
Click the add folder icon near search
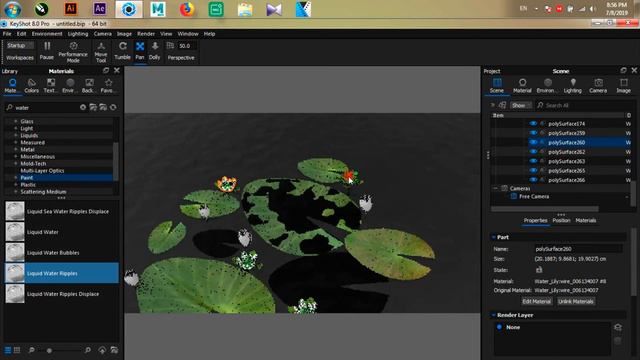93,107
